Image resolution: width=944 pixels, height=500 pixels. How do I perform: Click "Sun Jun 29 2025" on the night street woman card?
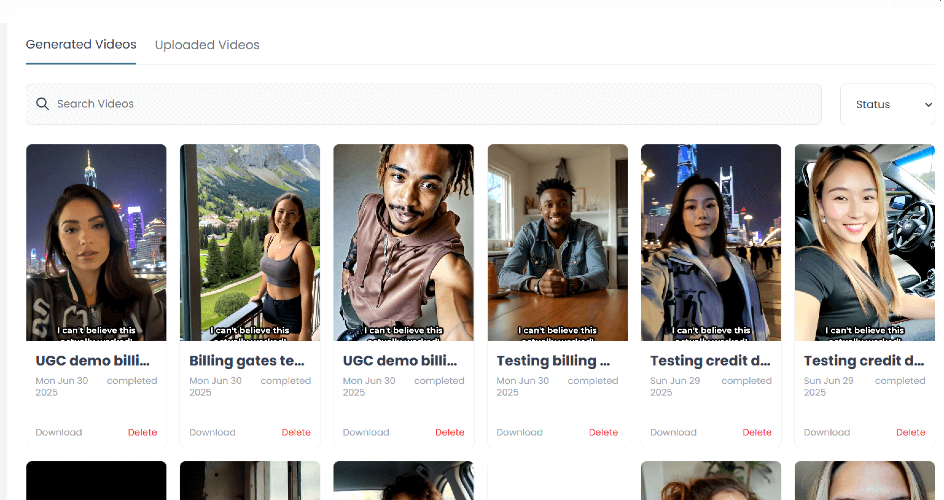pos(675,386)
